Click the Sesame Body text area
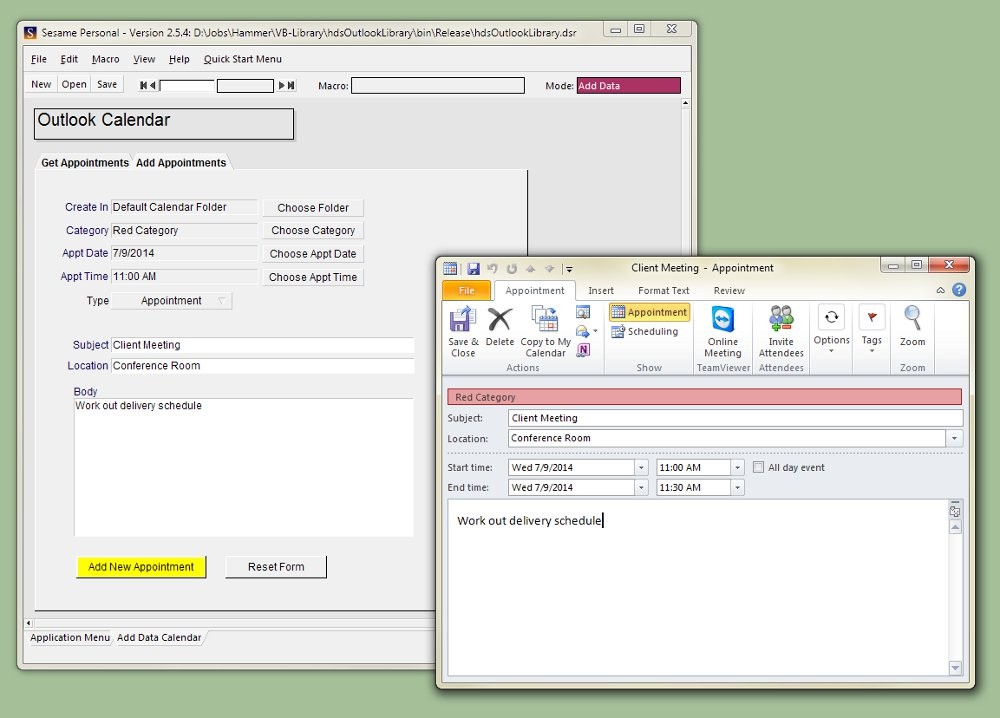 pyautogui.click(x=244, y=467)
